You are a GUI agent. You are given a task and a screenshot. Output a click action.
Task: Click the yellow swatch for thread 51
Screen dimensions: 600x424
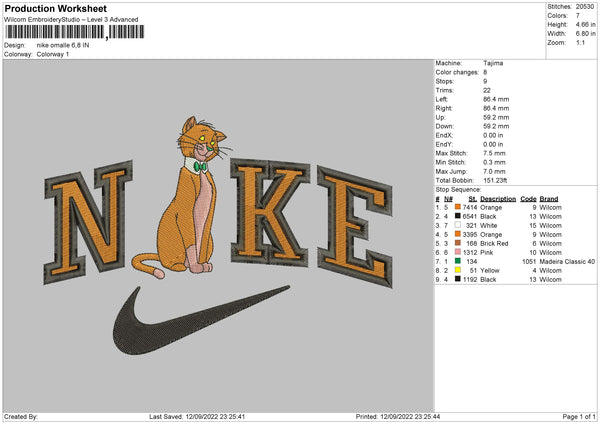(x=457, y=270)
